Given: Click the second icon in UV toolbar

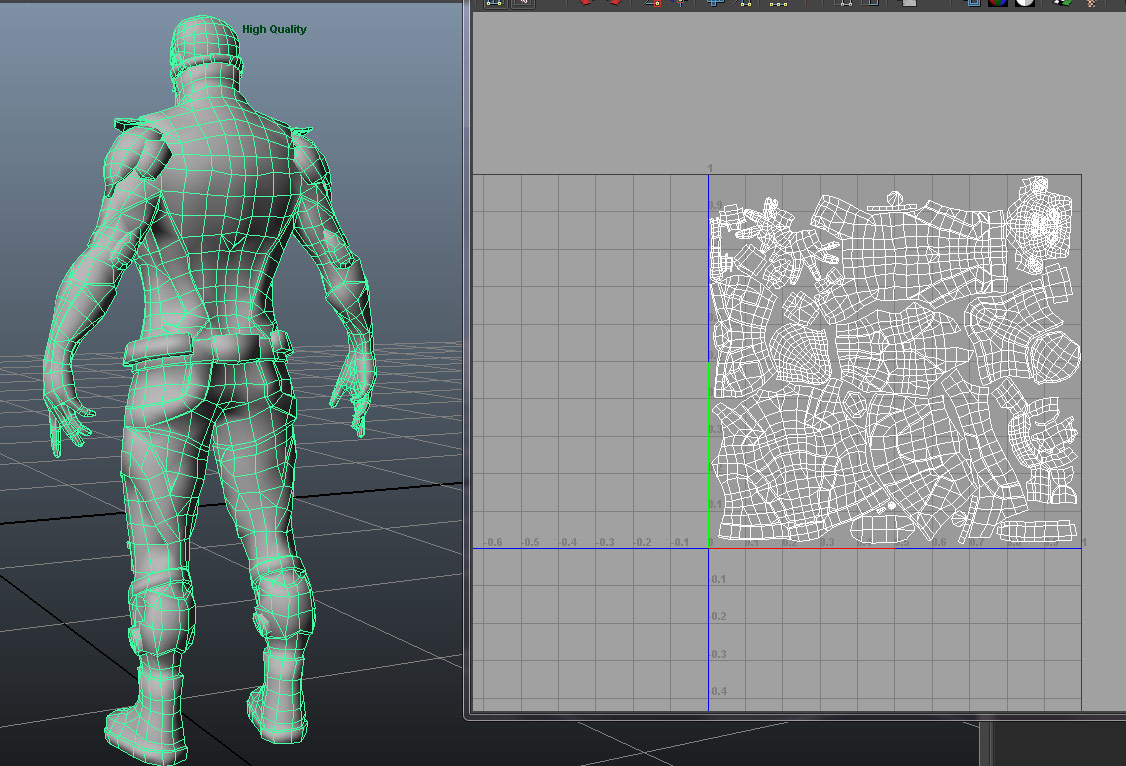Looking at the screenshot, I should point(522,3).
